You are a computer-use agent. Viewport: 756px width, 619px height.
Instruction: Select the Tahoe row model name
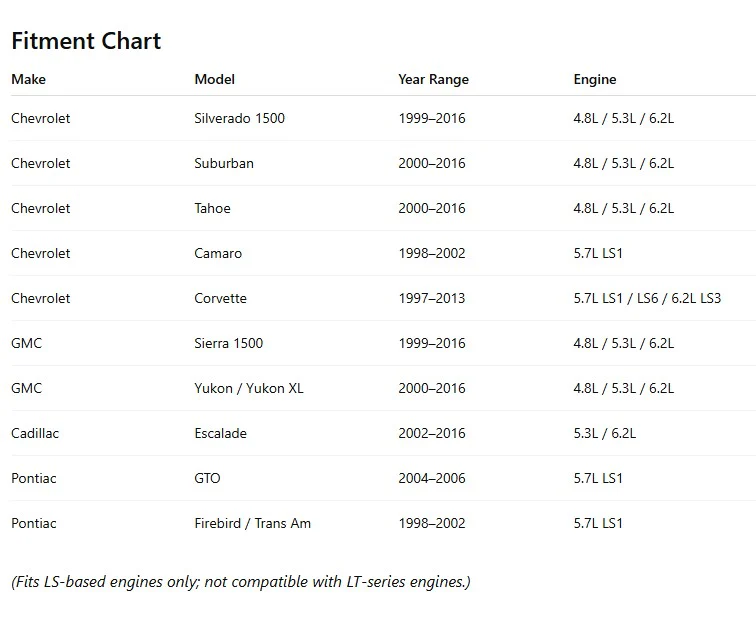coord(213,208)
